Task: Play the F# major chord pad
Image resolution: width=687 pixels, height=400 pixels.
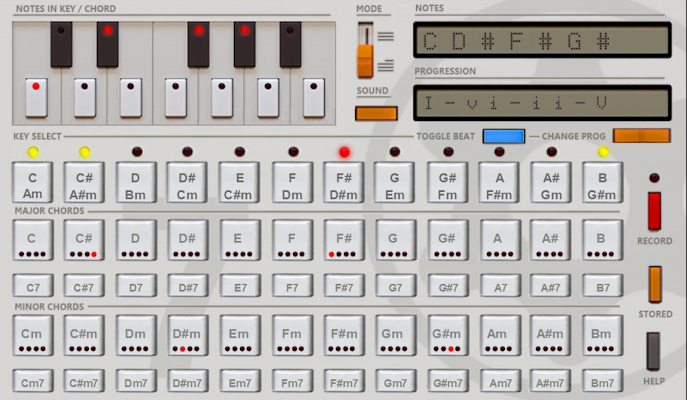Action: pyautogui.click(x=344, y=240)
